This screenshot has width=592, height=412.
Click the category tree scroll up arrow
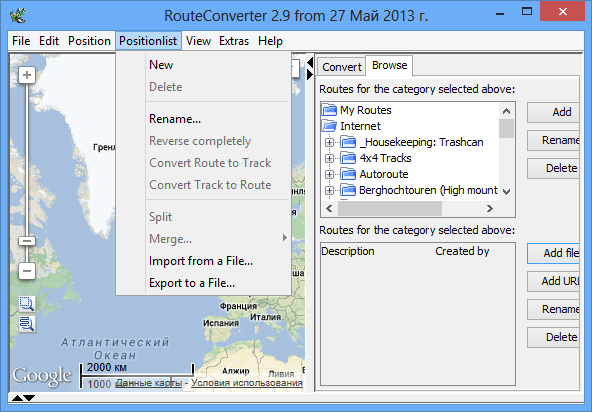[507, 111]
